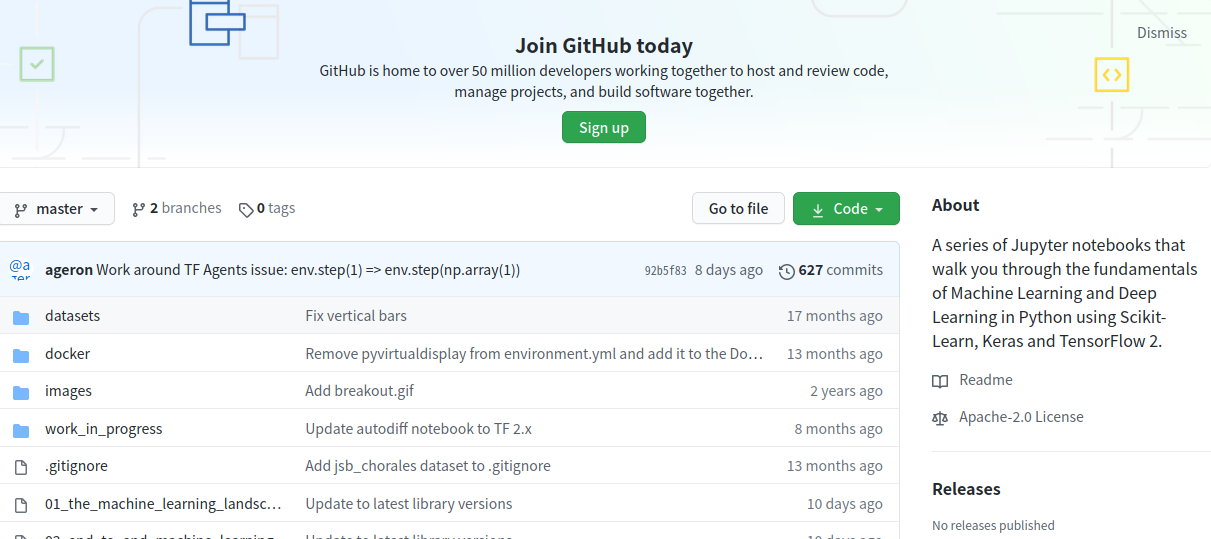View the 0 tags link
Image resolution: width=1211 pixels, height=539 pixels.
pos(267,208)
